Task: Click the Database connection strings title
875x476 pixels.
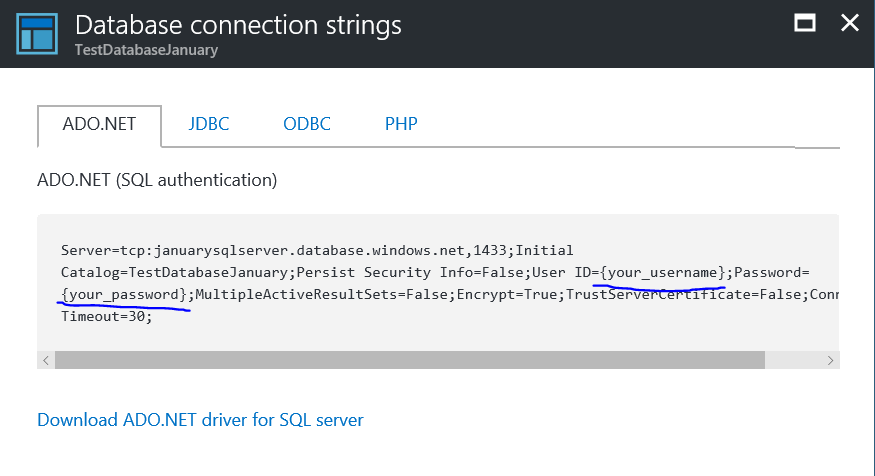Action: click(x=238, y=25)
